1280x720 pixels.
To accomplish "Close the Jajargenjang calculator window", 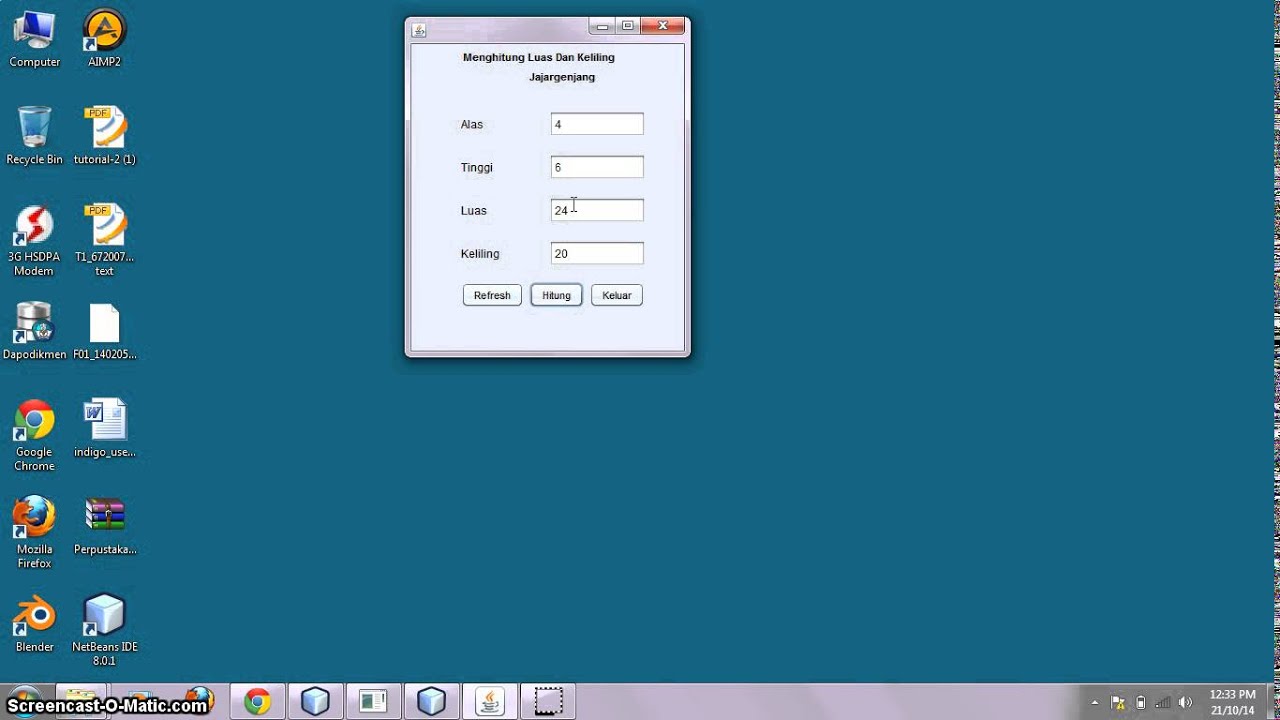I will click(x=662, y=27).
